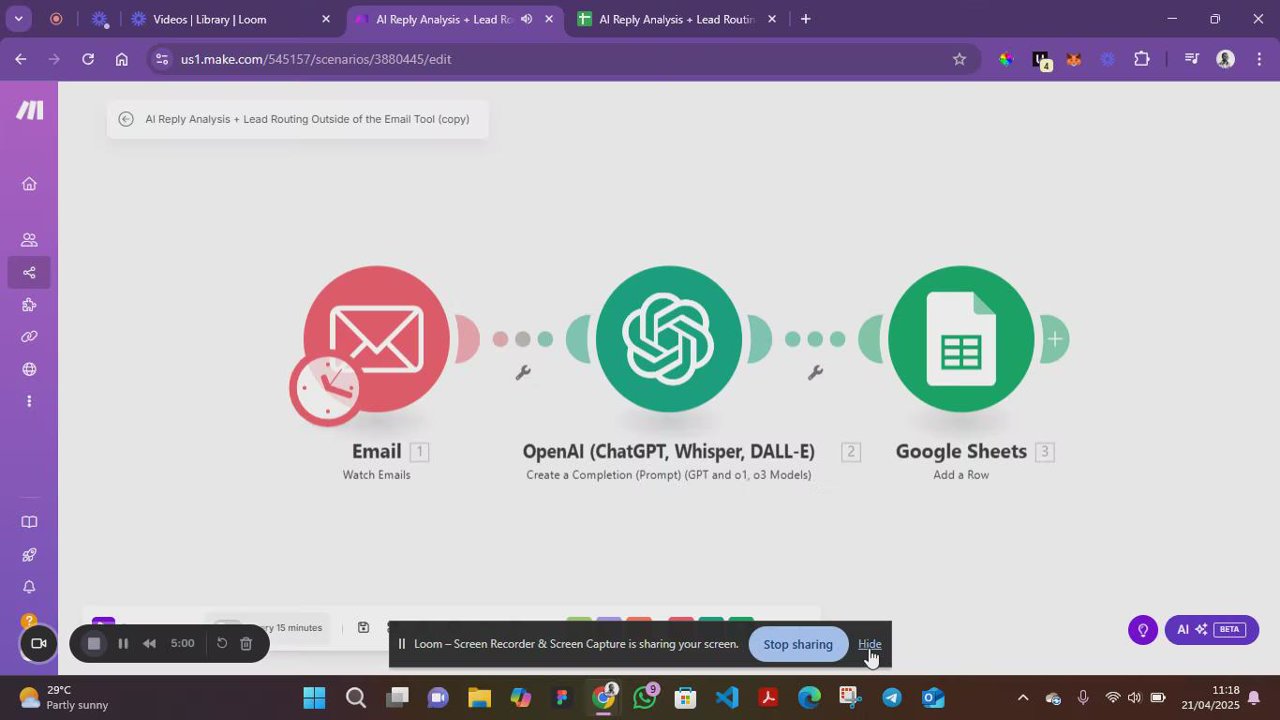Switch to Videos | Library | Loom tab
Screen dimensions: 1280x720
coord(230,19)
